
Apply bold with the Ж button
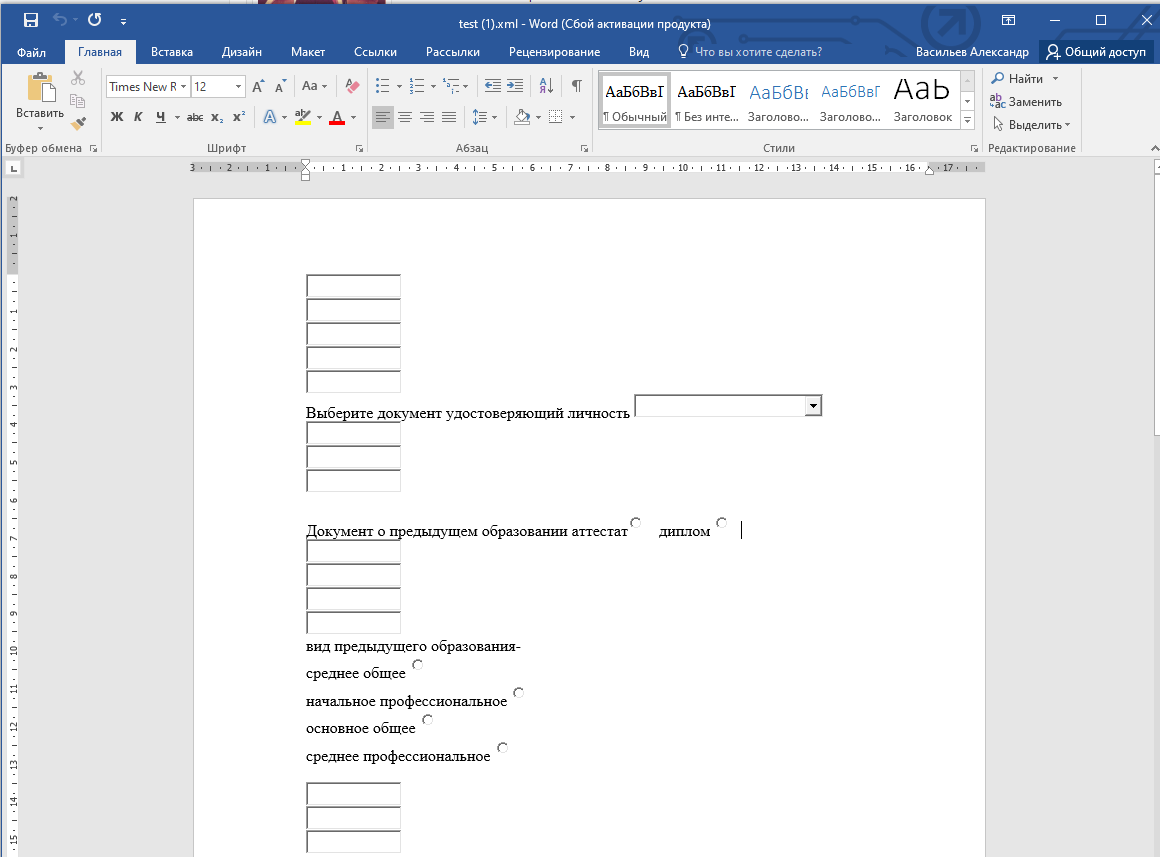pos(117,117)
